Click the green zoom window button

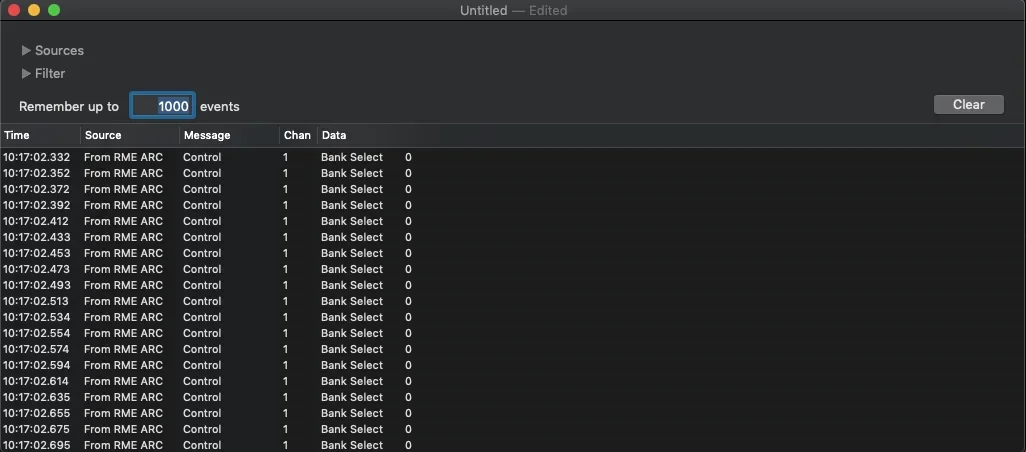click(x=54, y=10)
